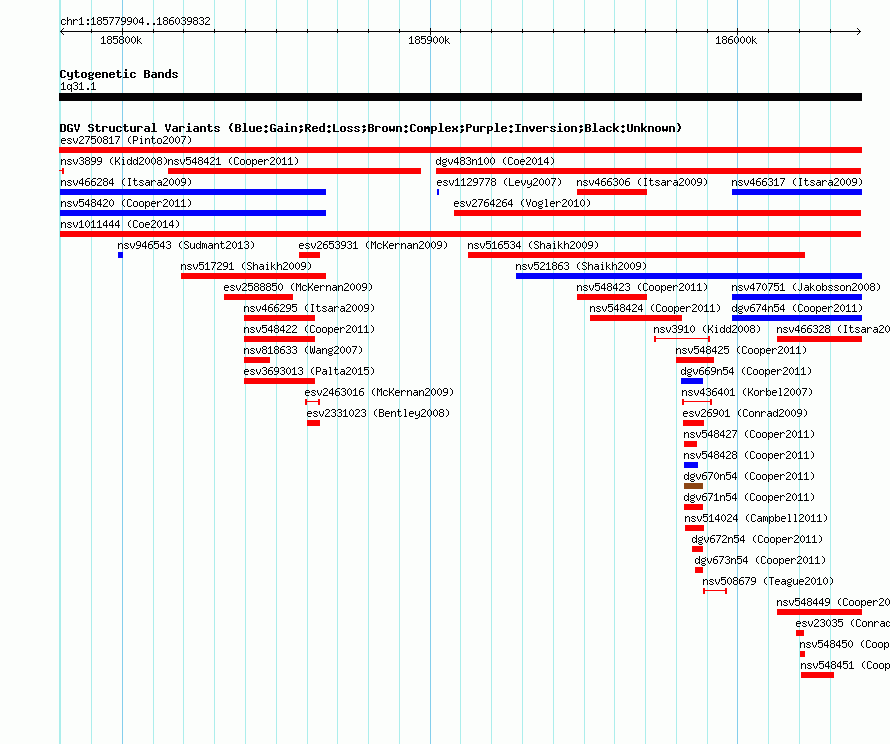Click the Cytogenetic Bands track title
The width and height of the screenshot is (890, 744).
pos(119,74)
